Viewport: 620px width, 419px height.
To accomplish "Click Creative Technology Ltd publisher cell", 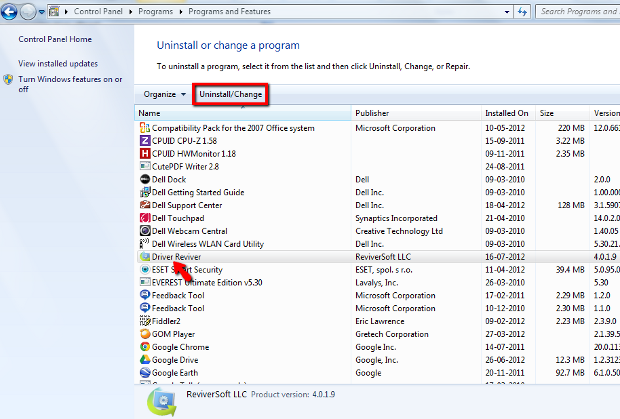I will coord(399,231).
